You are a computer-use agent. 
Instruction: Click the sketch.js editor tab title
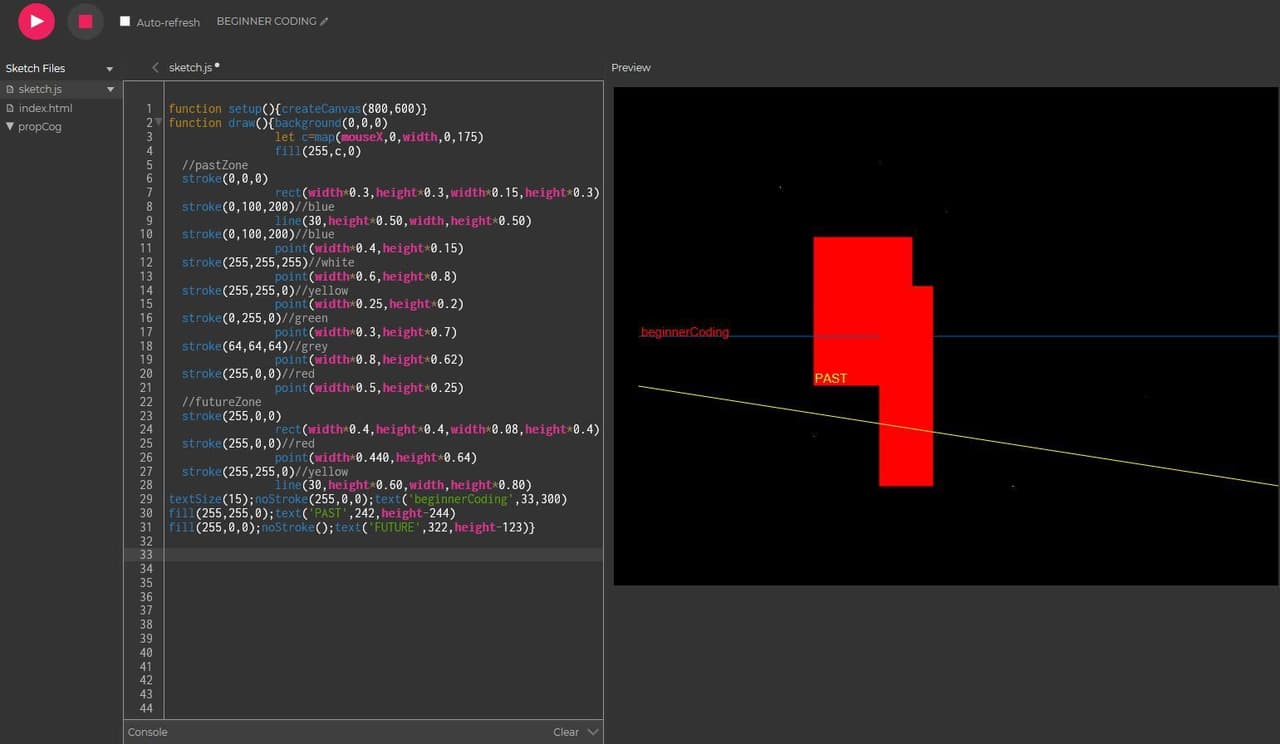pos(190,68)
